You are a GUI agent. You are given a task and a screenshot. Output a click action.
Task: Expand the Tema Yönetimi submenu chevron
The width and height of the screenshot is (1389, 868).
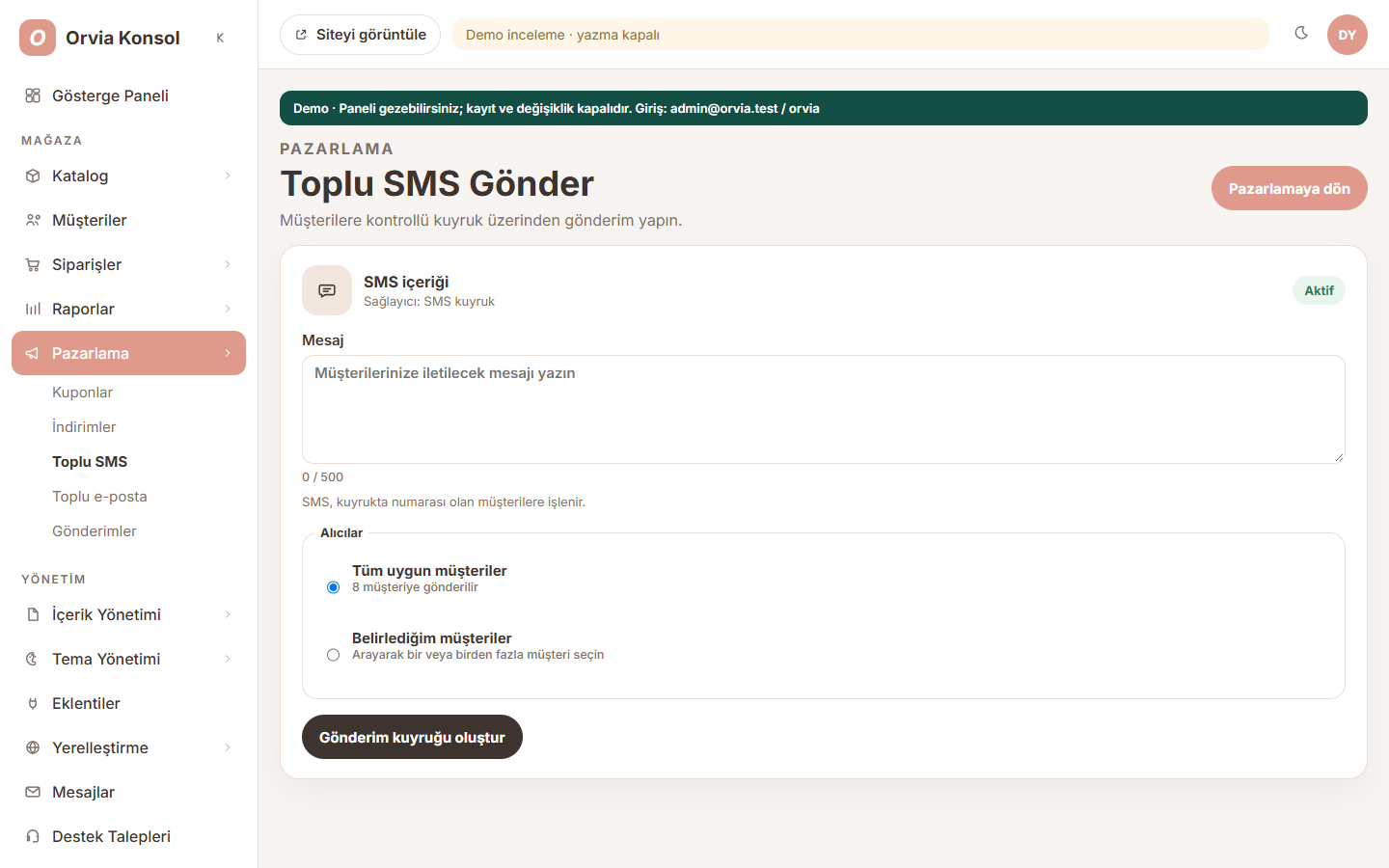[228, 659]
